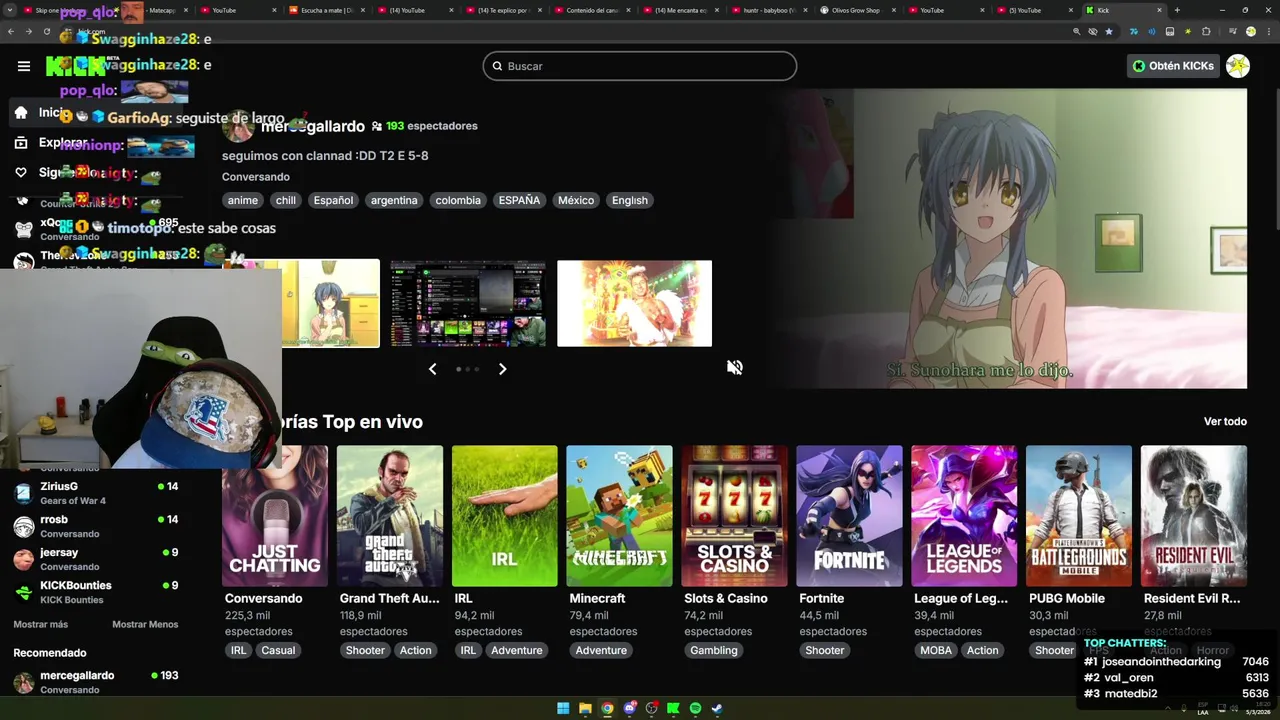
Task: Open the Grand Theft Auto V card
Action: pyautogui.click(x=390, y=516)
